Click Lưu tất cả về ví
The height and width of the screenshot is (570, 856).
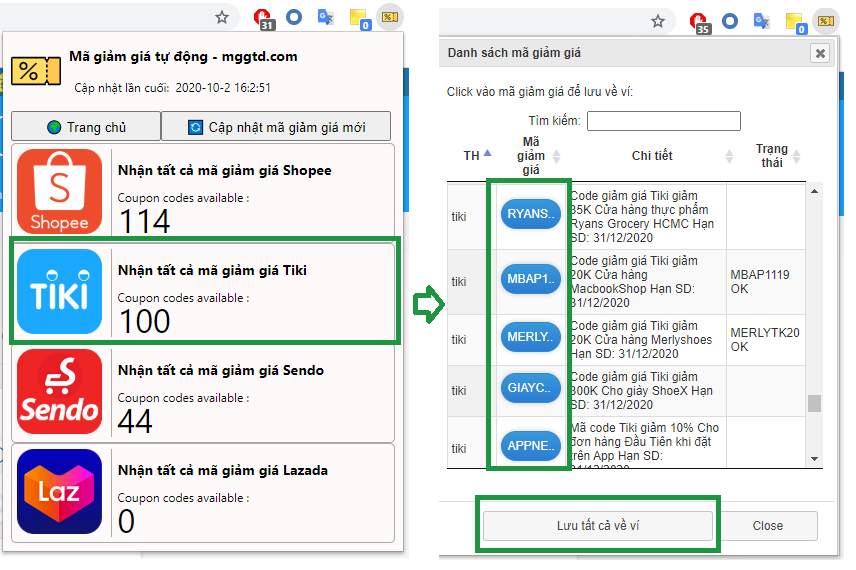[x=598, y=525]
